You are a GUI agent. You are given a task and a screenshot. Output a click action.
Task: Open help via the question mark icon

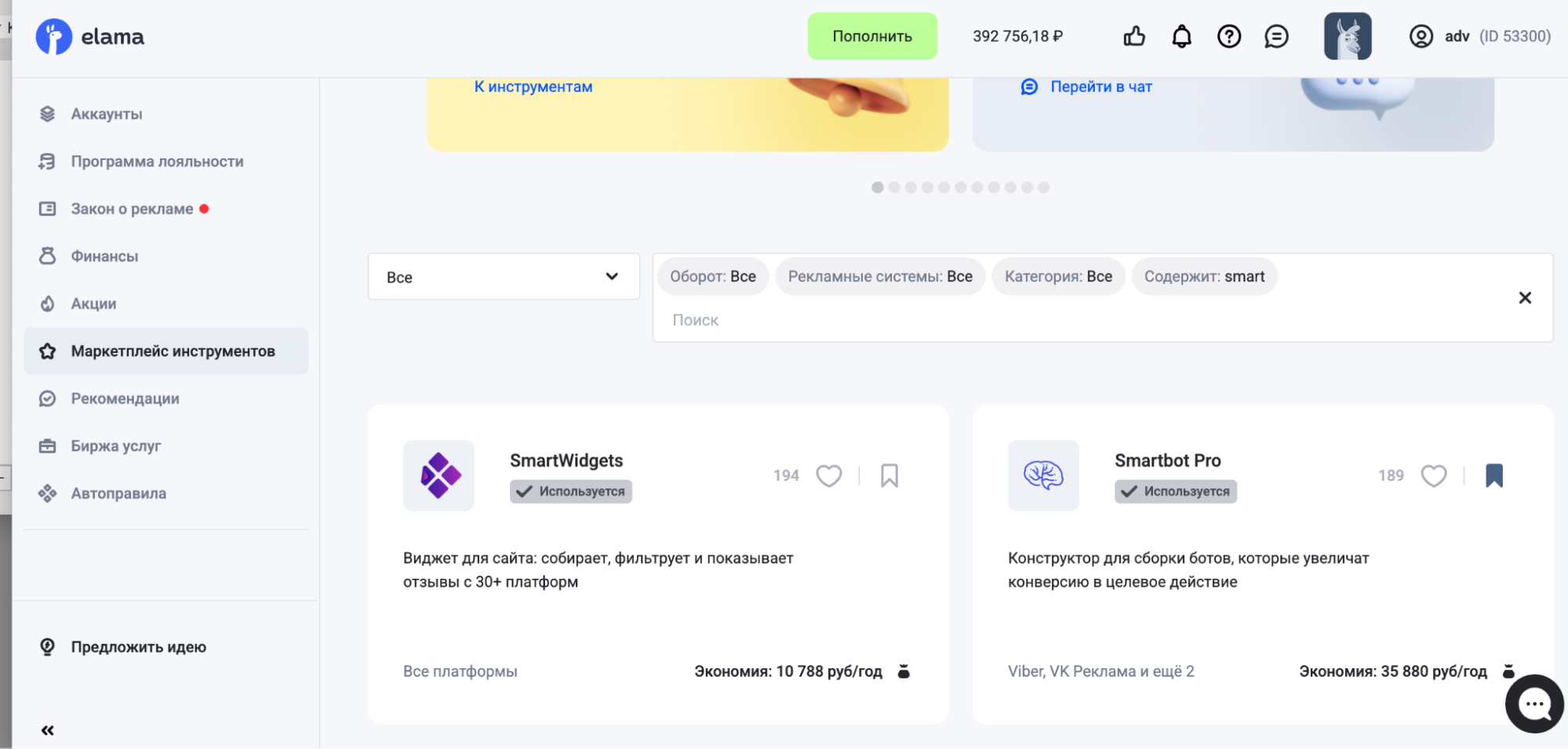(x=1228, y=36)
